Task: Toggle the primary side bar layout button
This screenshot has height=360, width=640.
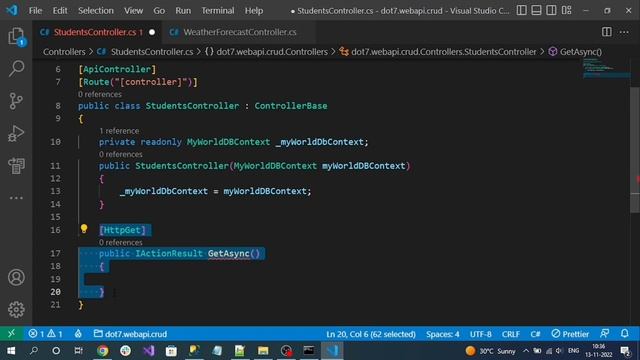Action: (x=522, y=10)
